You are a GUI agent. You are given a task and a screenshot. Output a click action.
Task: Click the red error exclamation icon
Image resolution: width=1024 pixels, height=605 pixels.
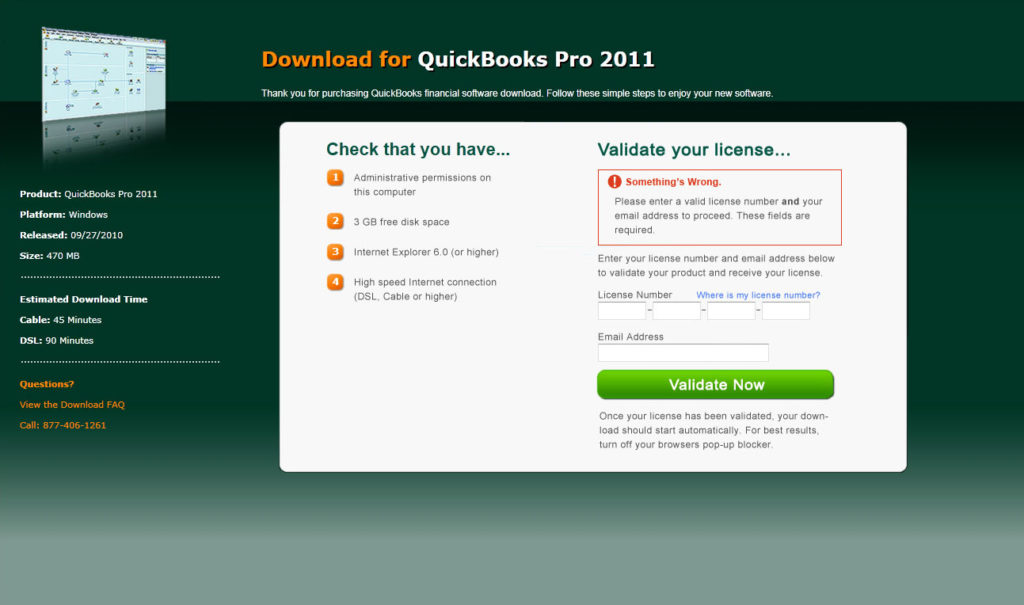click(615, 182)
